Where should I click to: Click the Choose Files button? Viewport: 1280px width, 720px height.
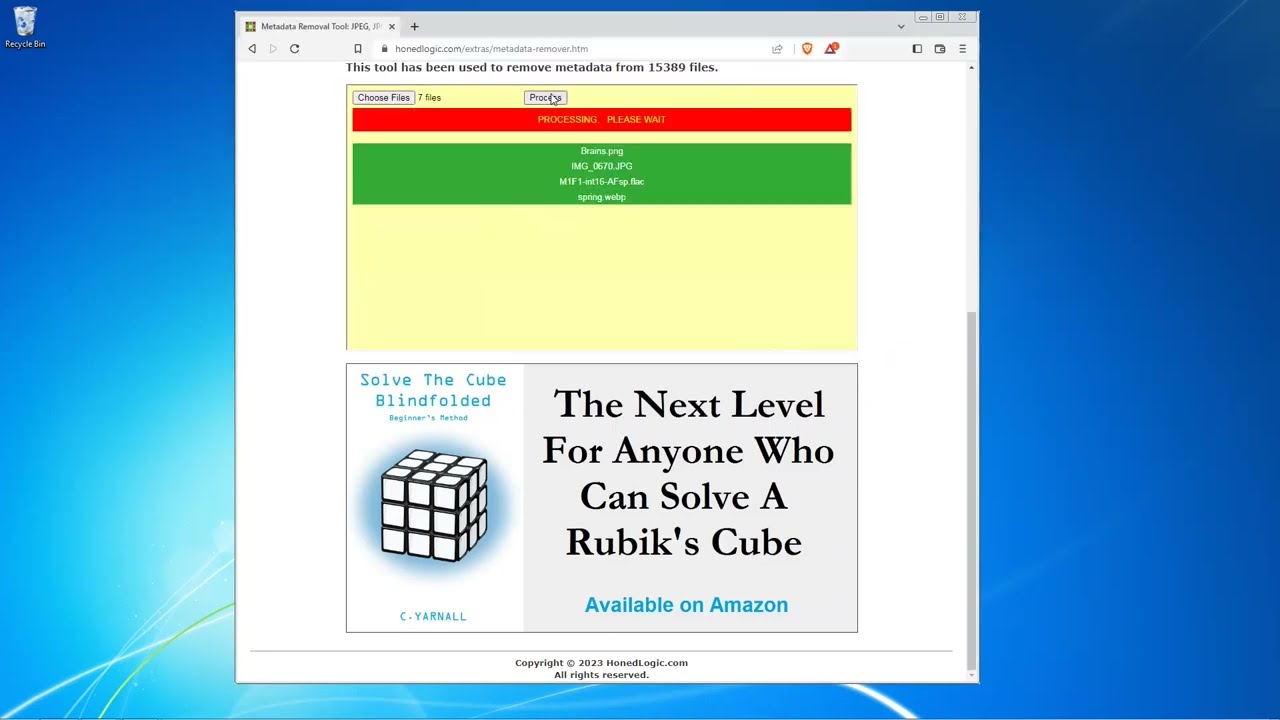pyautogui.click(x=383, y=98)
